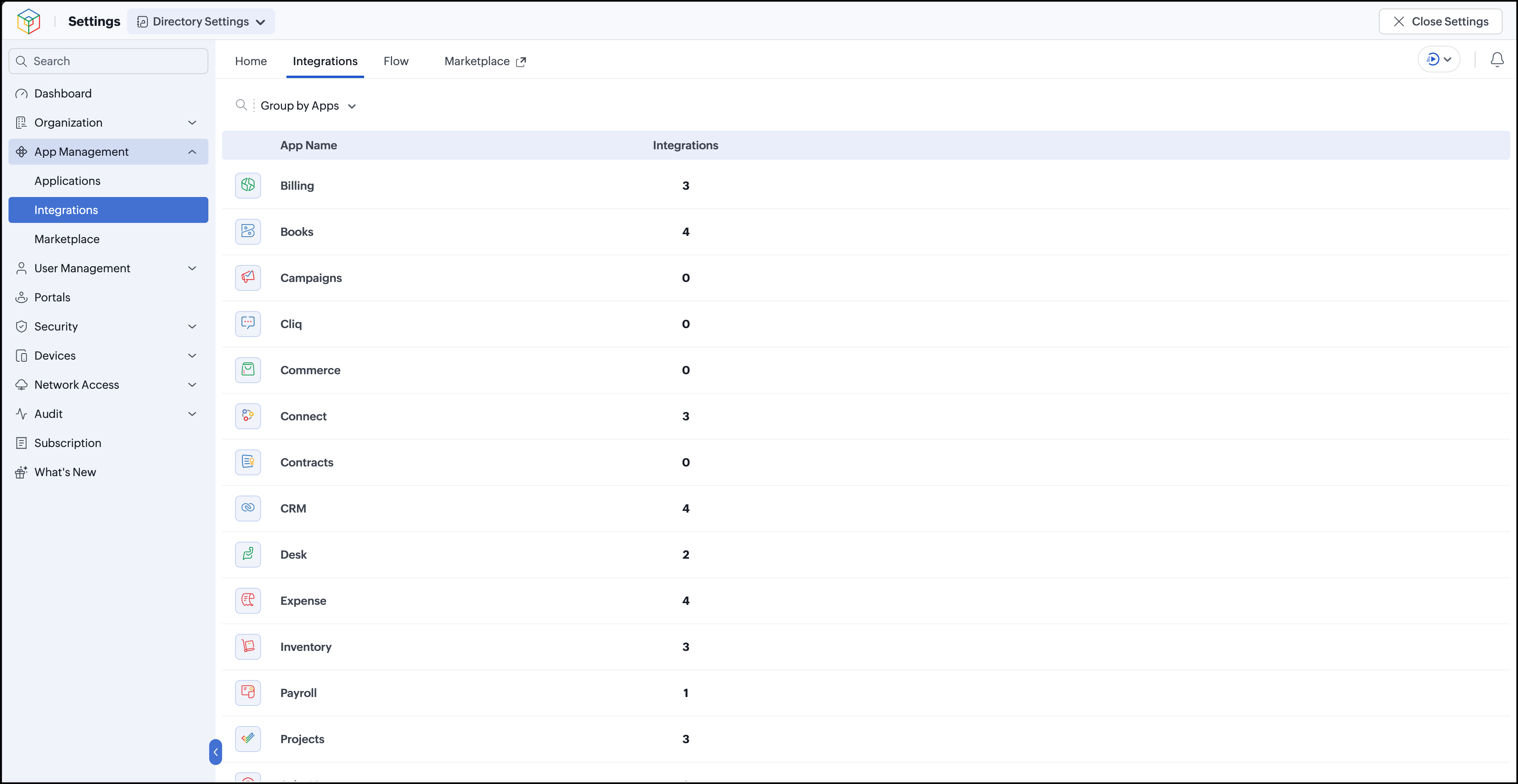Collapse the sidebar with the blue handle
This screenshot has width=1518, height=784.
click(216, 752)
